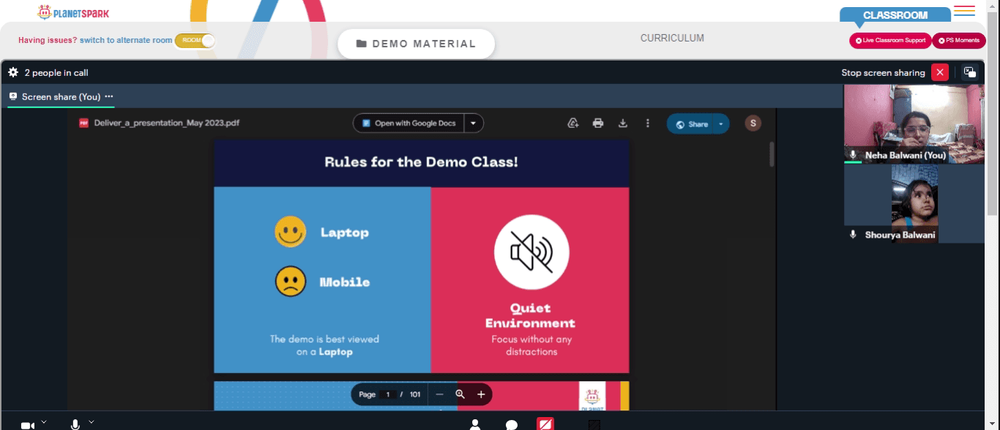Print the PDF with printer icon
Screen dimensions: 1000x430
598,123
